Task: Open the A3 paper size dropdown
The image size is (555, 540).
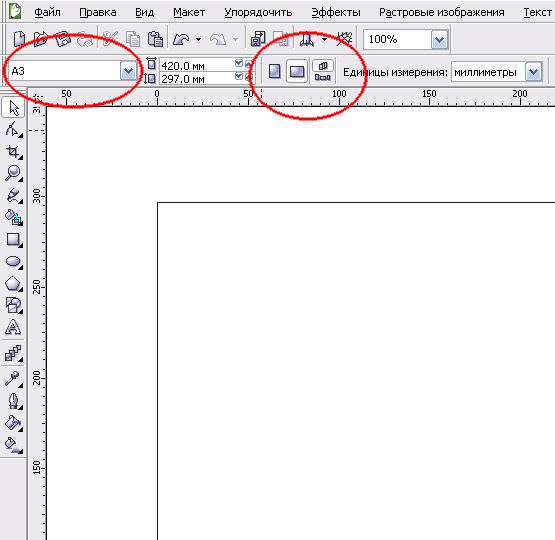Action: [x=128, y=71]
